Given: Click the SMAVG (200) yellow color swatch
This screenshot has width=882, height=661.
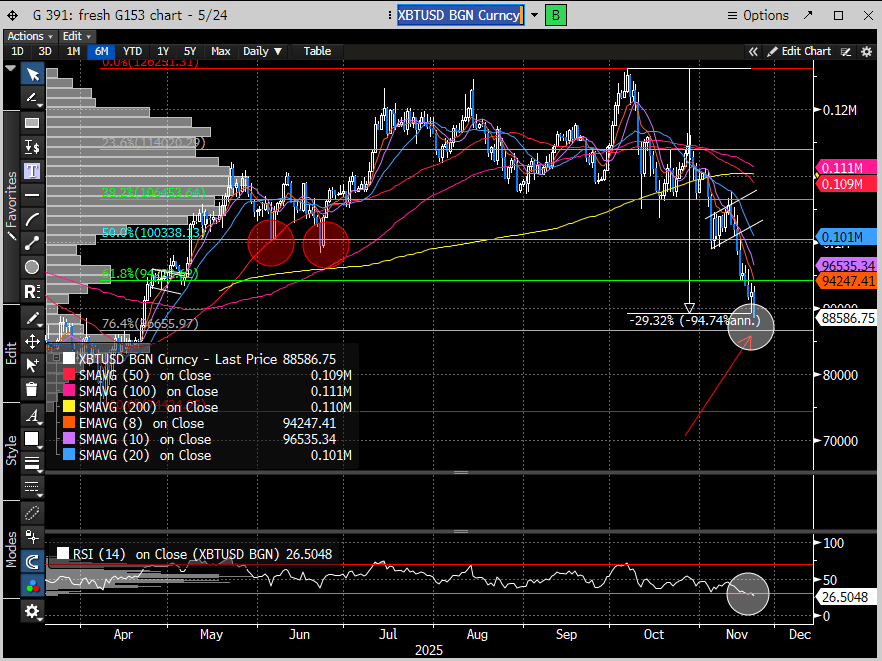Looking at the screenshot, I should (x=69, y=407).
